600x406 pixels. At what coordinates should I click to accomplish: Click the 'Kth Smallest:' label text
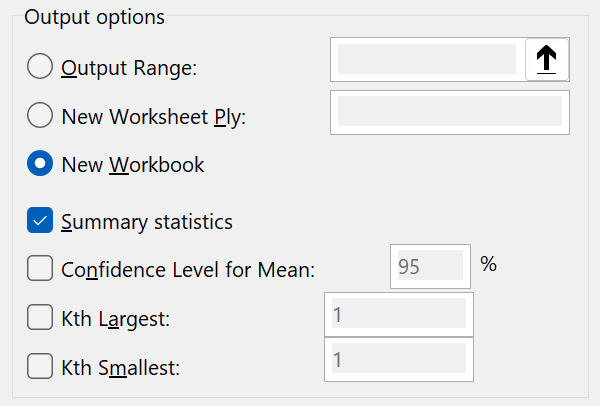click(120, 368)
